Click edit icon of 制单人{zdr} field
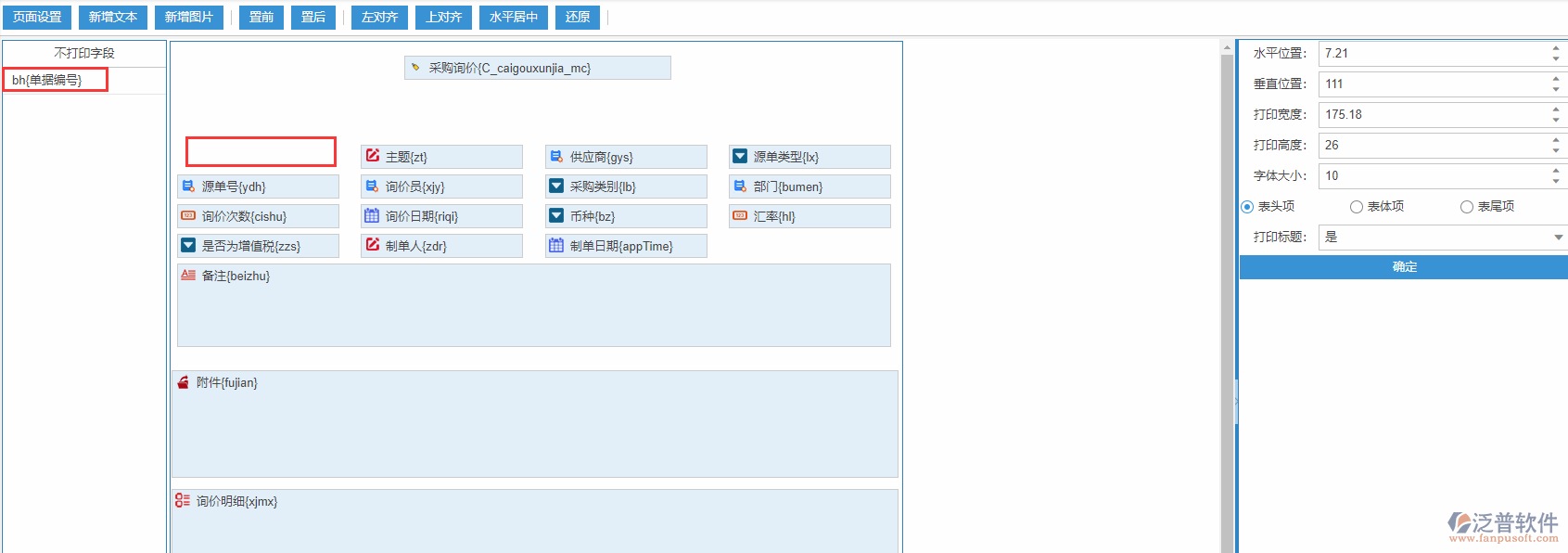 pos(373,245)
